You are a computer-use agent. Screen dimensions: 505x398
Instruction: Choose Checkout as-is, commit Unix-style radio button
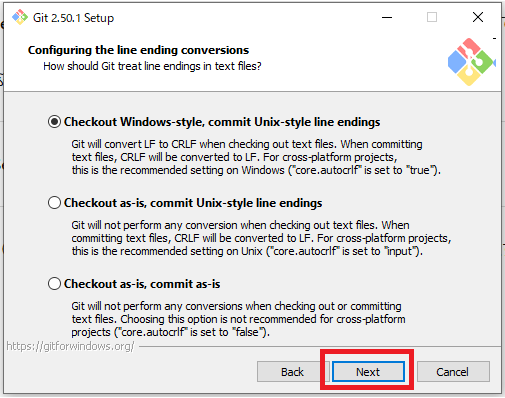pos(54,203)
